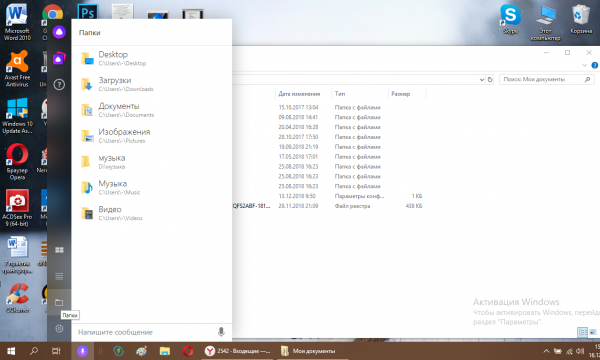Sort by Размер column header
Screen dimensions: 600x360
(x=406, y=94)
